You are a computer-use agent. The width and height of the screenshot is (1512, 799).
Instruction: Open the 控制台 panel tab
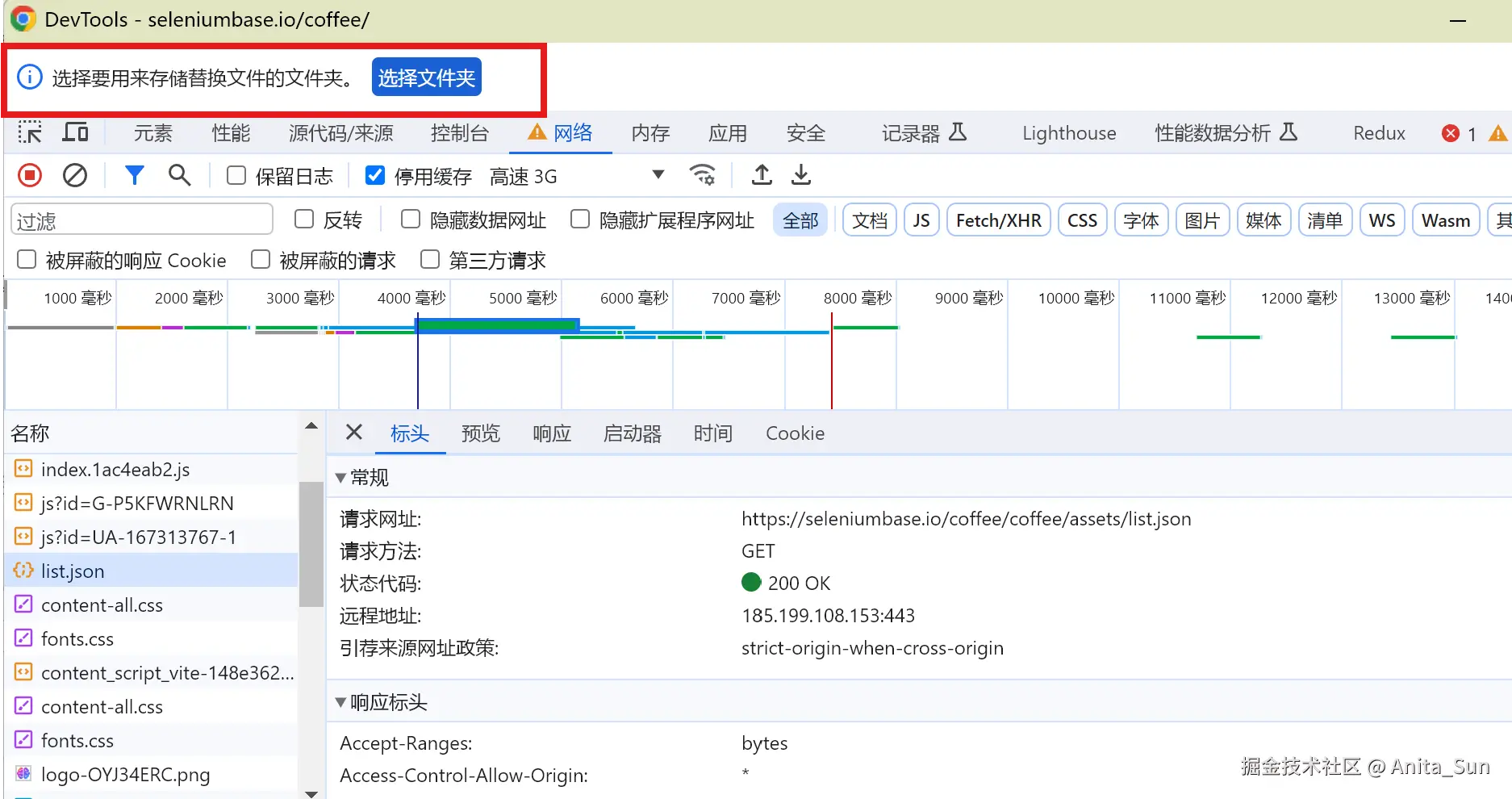click(460, 133)
